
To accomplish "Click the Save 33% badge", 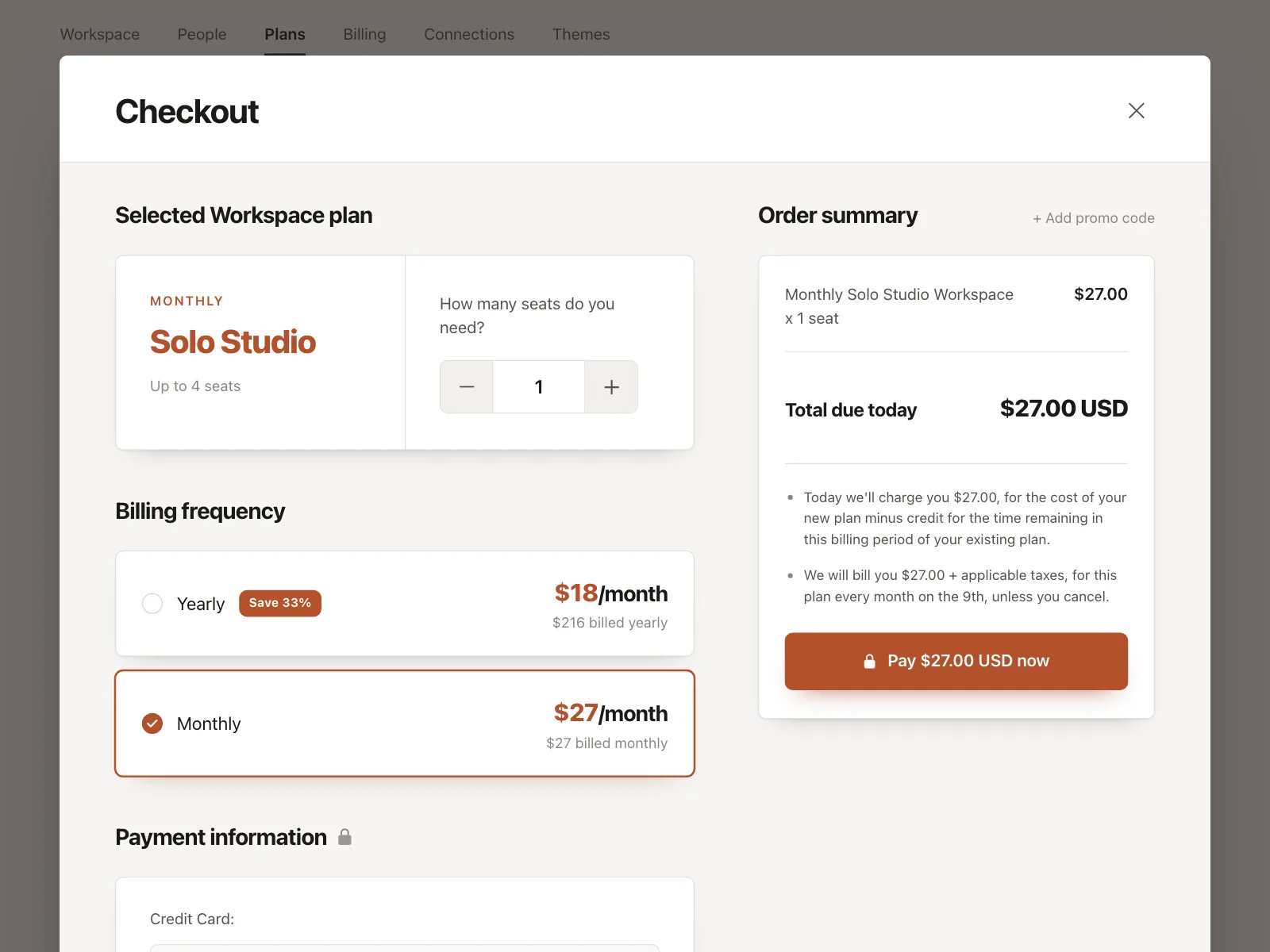I will (280, 603).
